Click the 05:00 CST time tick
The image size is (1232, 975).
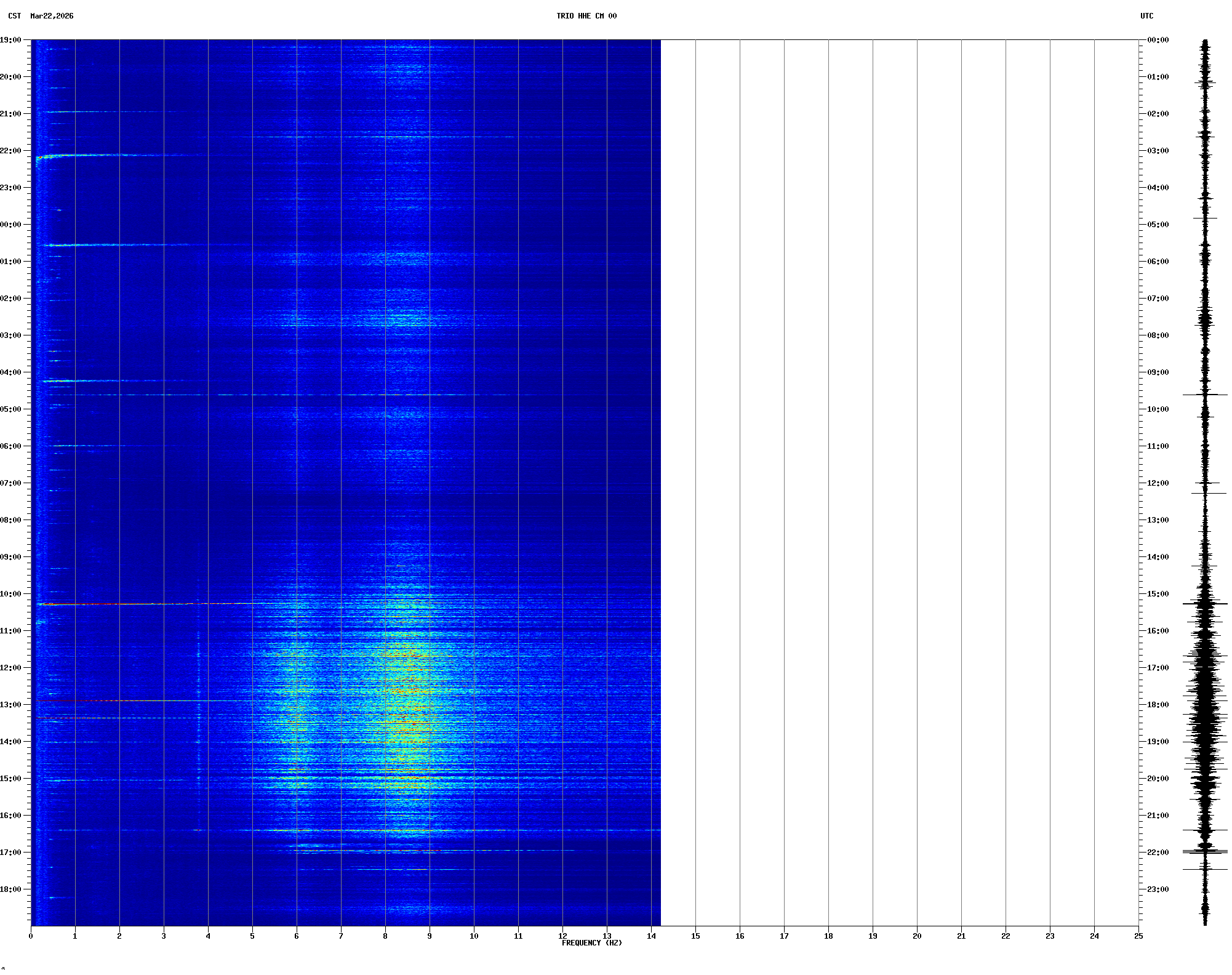click(11, 409)
